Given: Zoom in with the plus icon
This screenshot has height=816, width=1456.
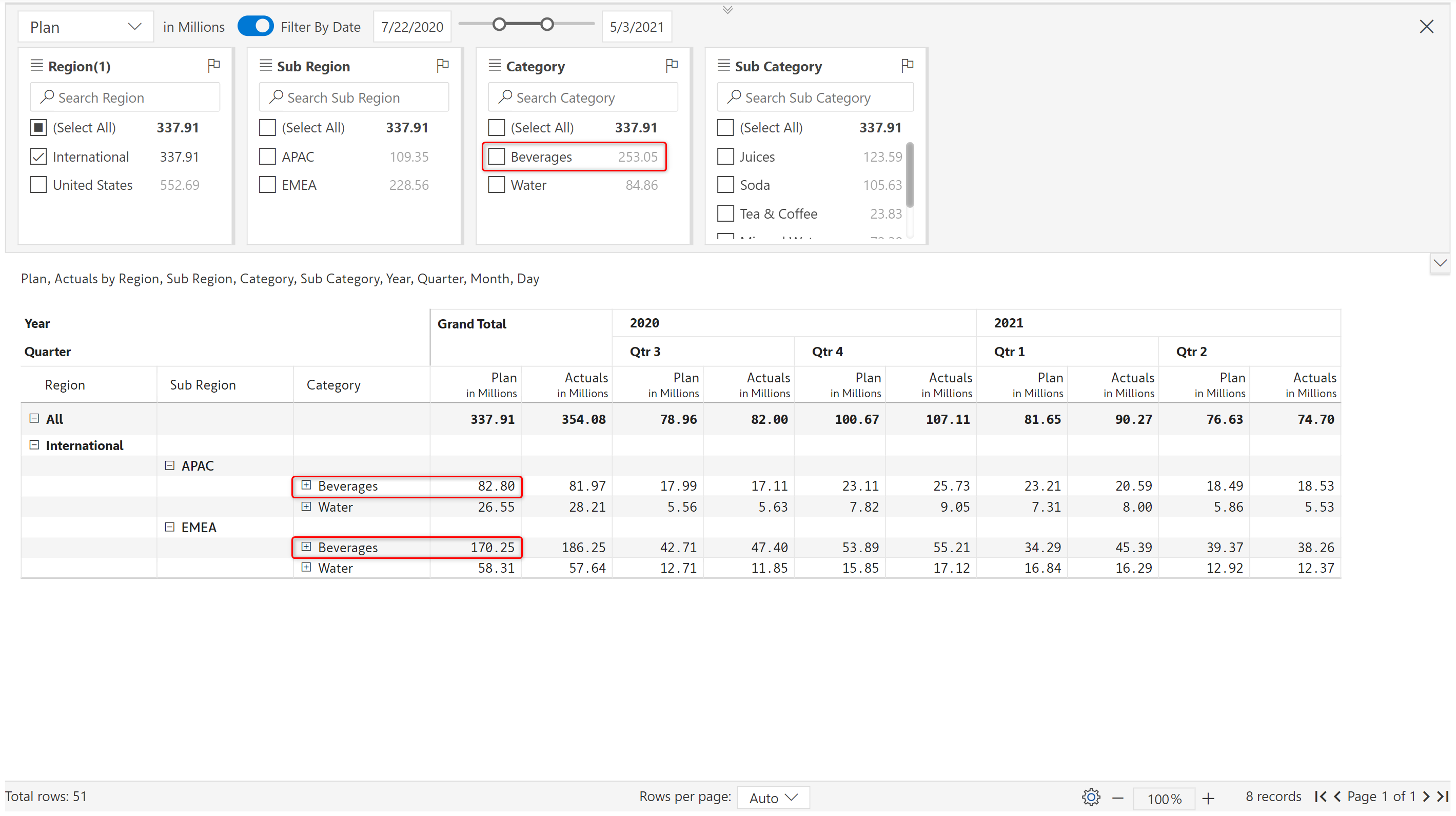Looking at the screenshot, I should (1208, 798).
